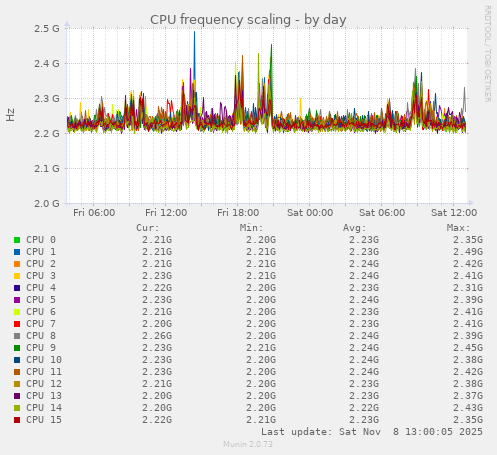Click the CPU 7 red legend swatch

point(17,324)
